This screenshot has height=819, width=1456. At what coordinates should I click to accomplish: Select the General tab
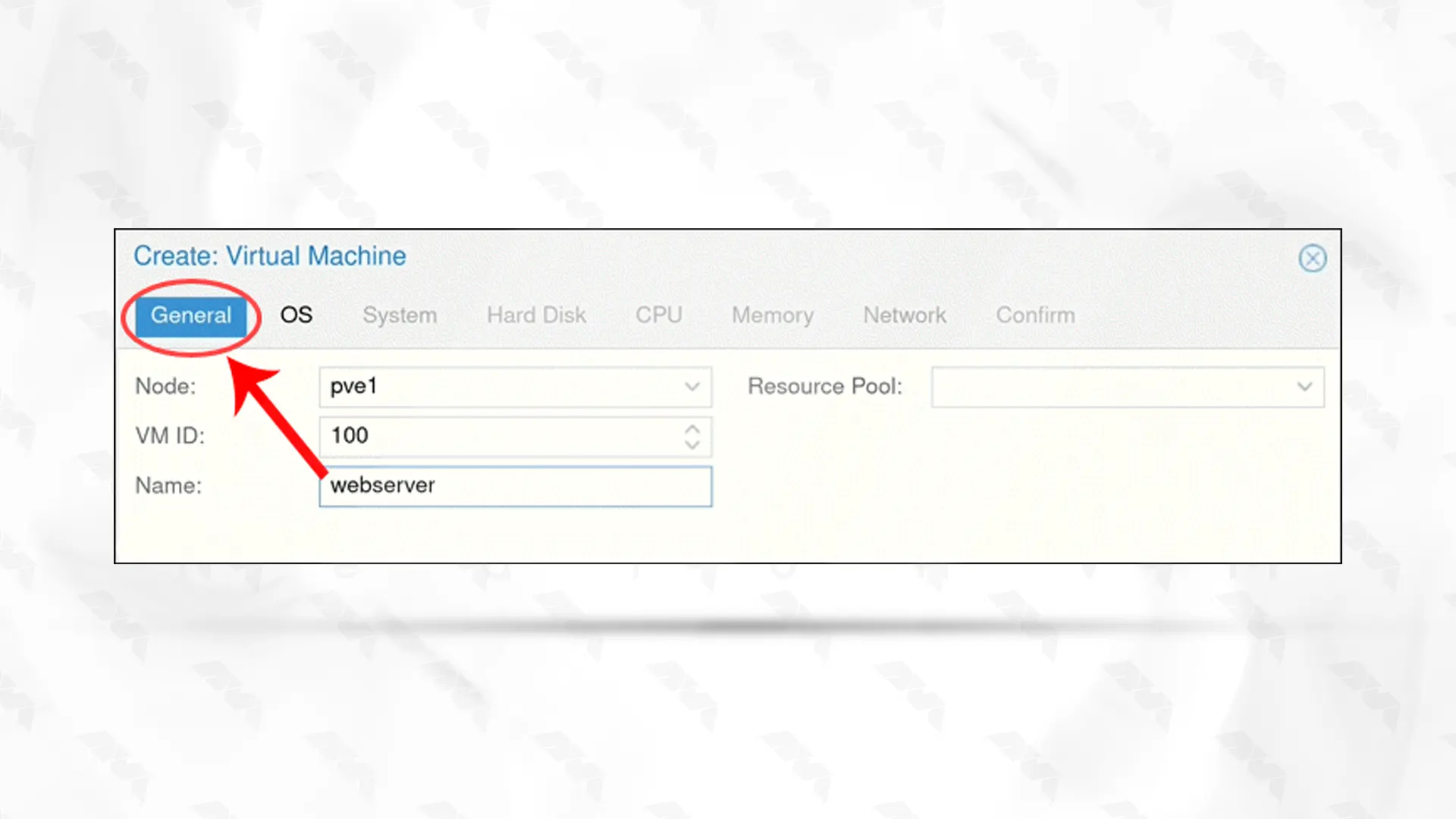[191, 315]
